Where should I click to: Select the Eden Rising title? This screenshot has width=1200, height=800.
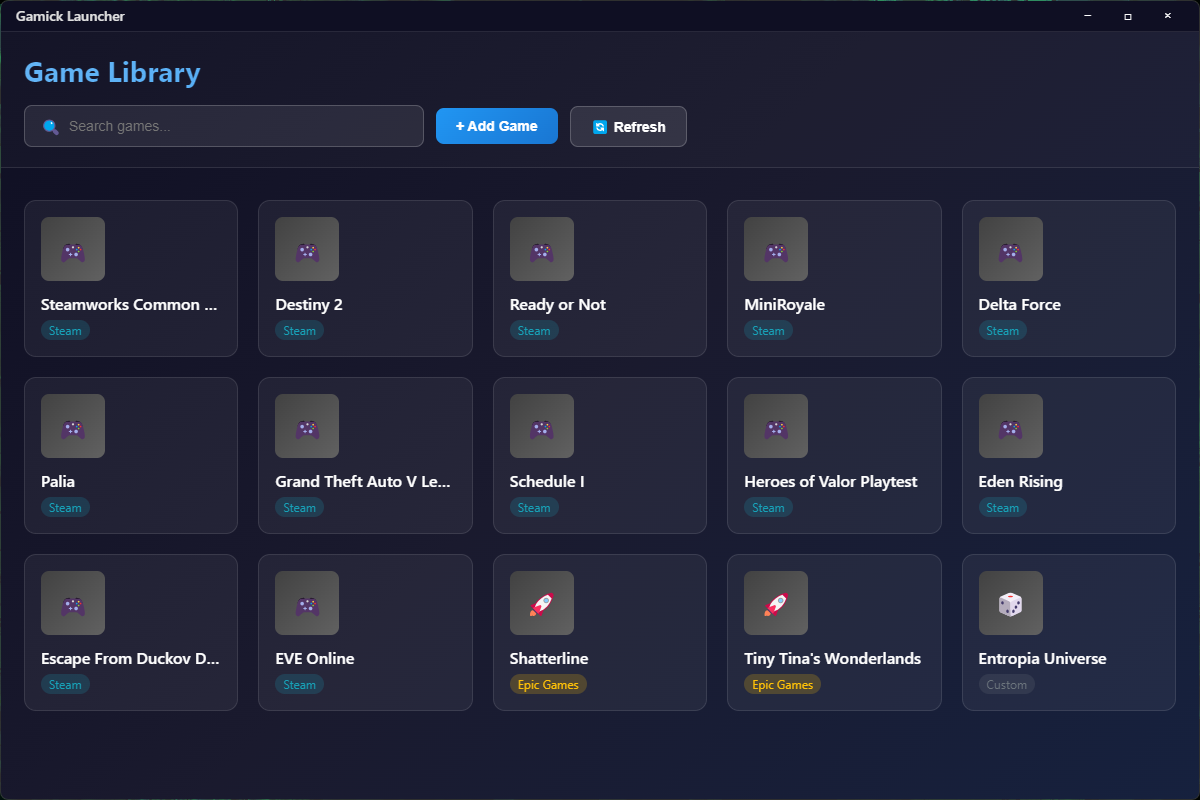[x=1021, y=482]
